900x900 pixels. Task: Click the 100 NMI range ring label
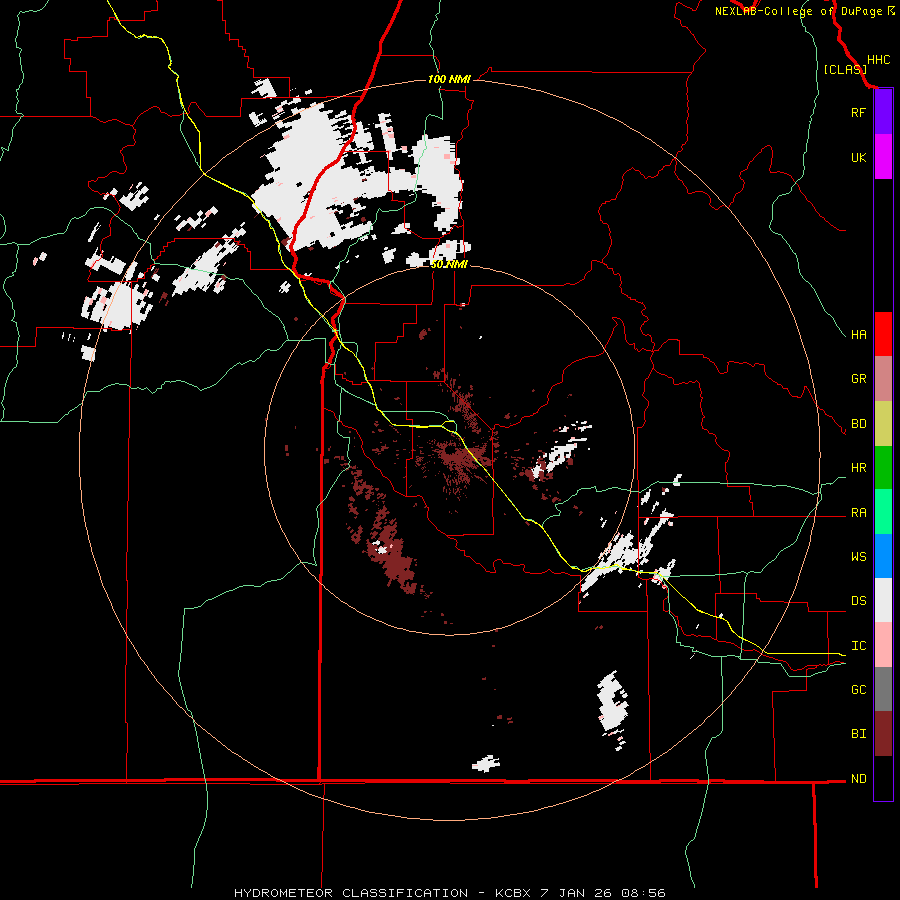point(449,79)
